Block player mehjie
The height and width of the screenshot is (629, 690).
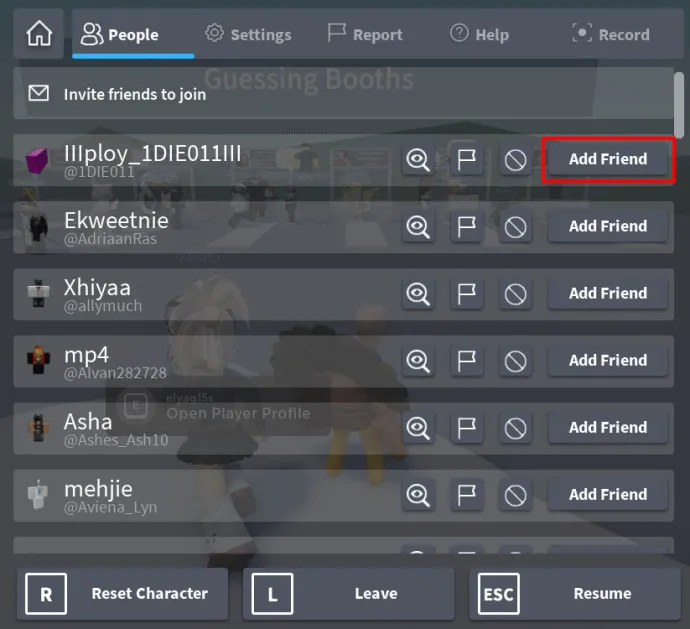click(x=515, y=495)
